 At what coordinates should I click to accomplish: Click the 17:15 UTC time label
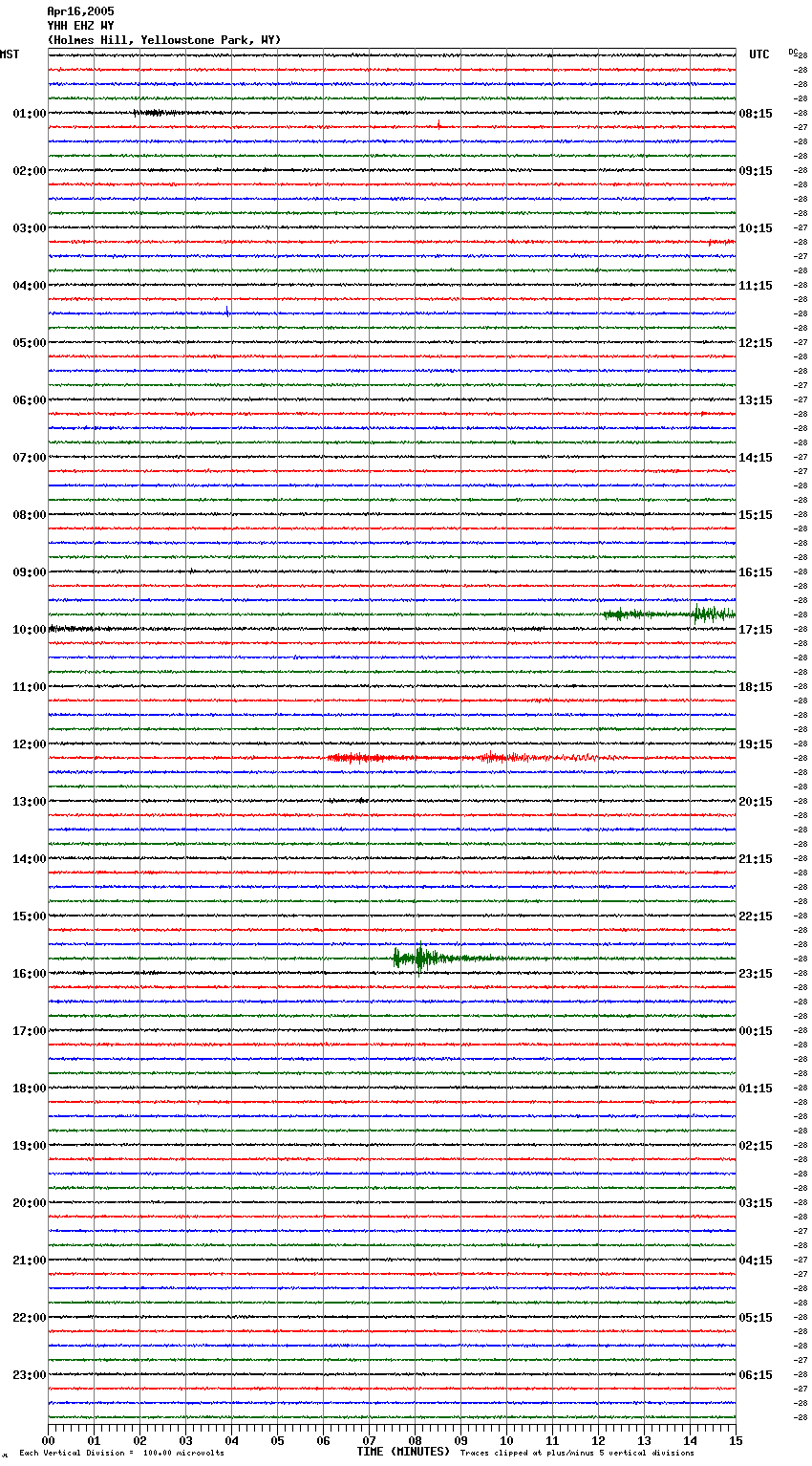pyautogui.click(x=756, y=630)
